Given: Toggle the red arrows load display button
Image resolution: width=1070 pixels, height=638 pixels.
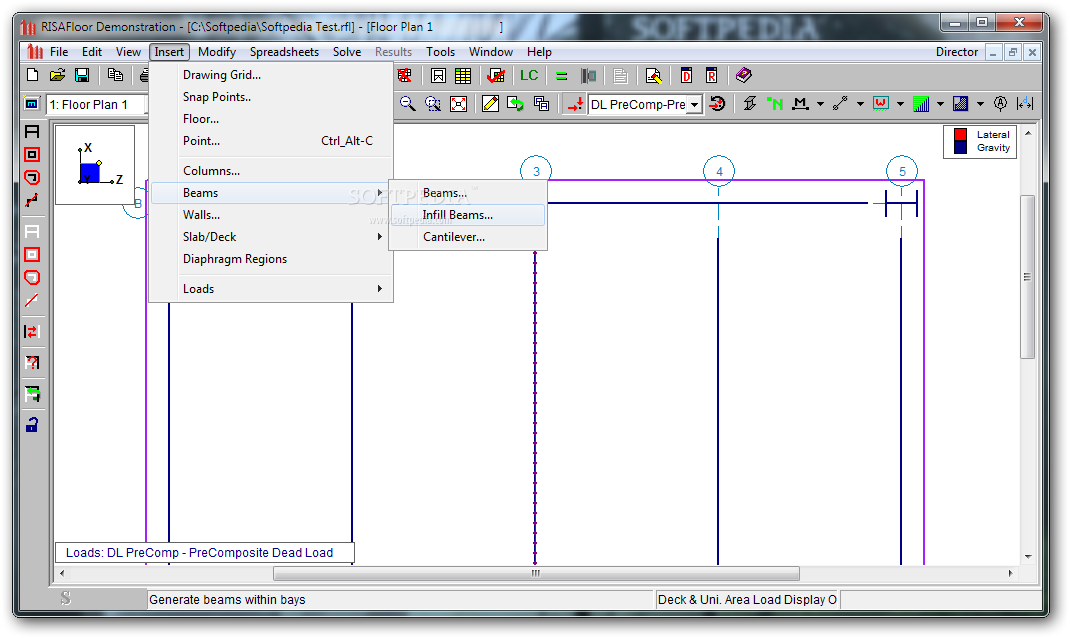Looking at the screenshot, I should [x=575, y=104].
